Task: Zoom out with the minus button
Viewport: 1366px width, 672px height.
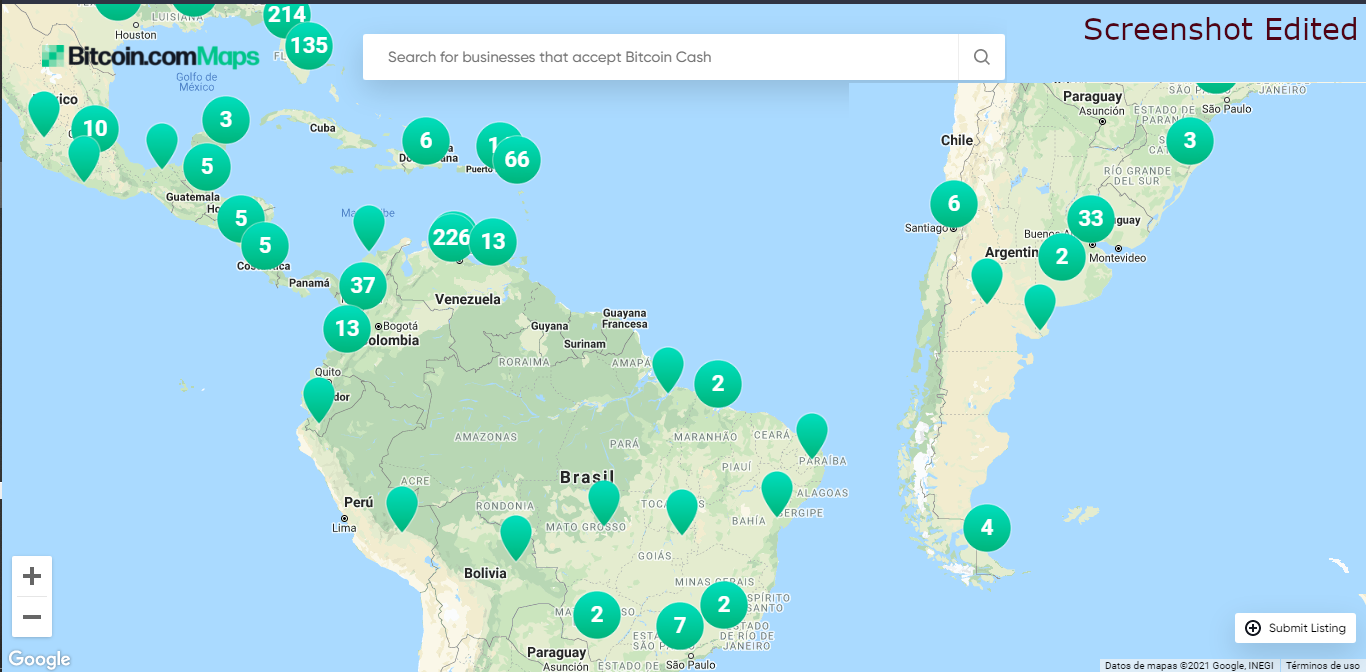Action: point(32,617)
